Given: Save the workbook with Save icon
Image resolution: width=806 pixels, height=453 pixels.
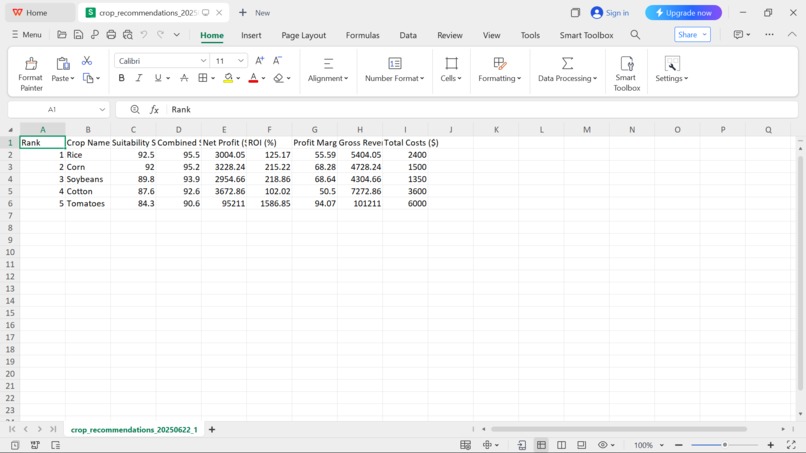Looking at the screenshot, I should 78,34.
